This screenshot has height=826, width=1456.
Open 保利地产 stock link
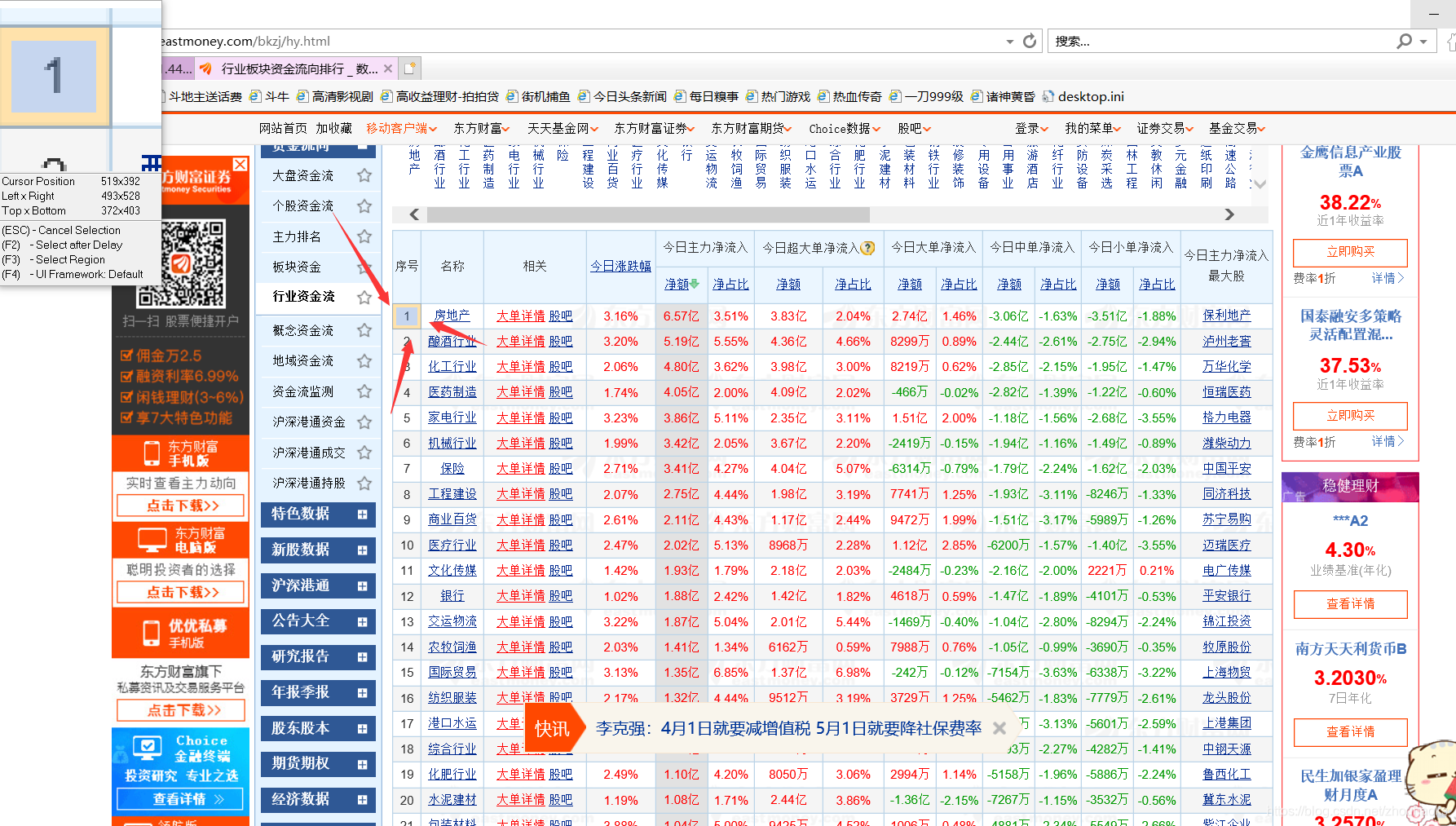click(1226, 316)
